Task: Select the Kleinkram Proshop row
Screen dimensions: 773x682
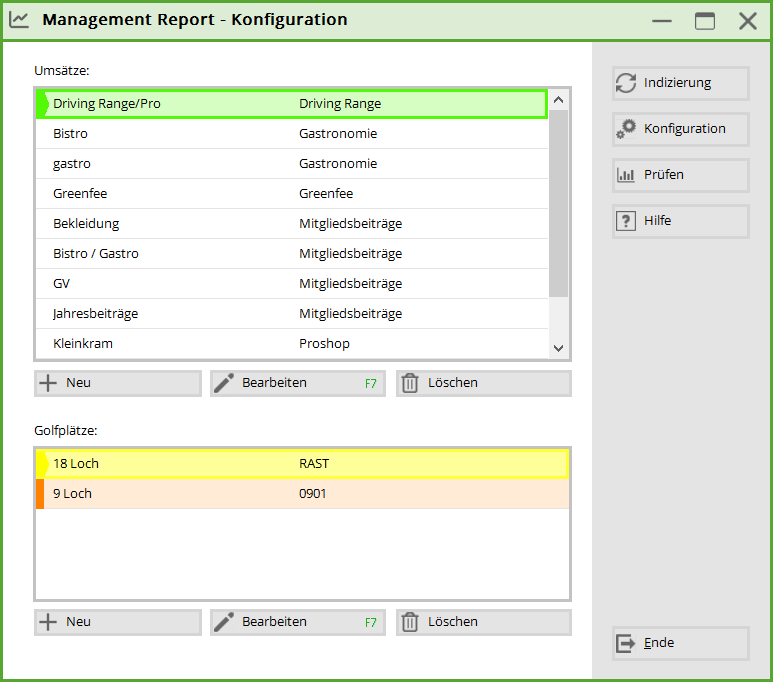Action: (x=290, y=343)
